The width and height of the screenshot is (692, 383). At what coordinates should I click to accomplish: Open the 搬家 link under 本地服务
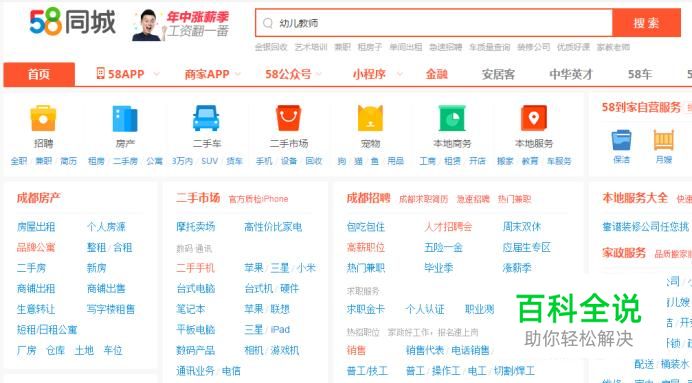coord(505,161)
